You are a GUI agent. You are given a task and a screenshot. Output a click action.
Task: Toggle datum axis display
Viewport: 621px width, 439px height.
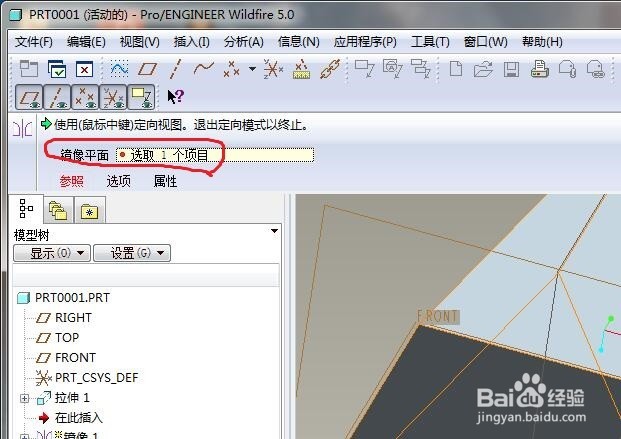pyautogui.click(x=57, y=97)
